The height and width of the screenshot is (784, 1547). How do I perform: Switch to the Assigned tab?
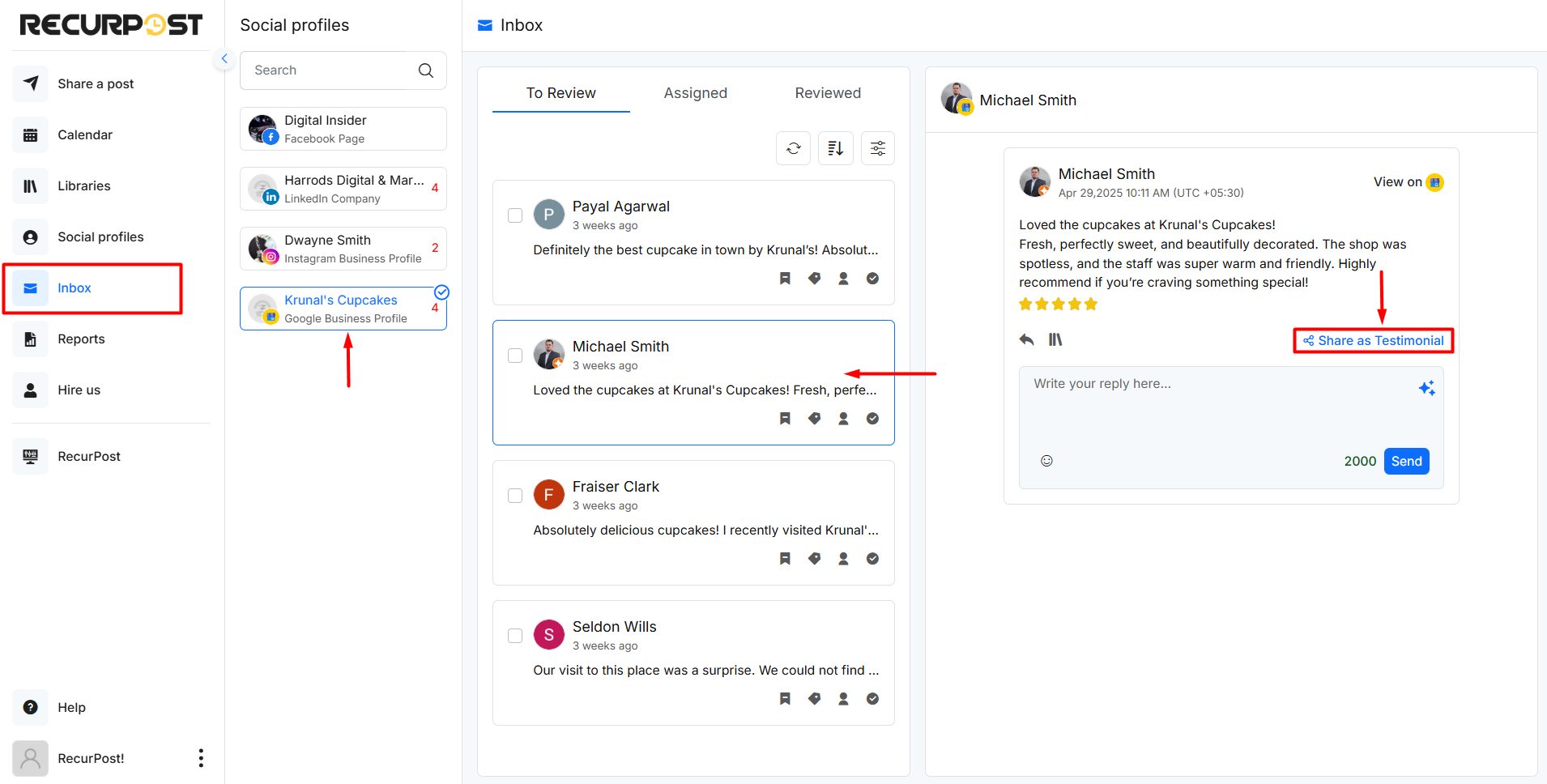[695, 93]
